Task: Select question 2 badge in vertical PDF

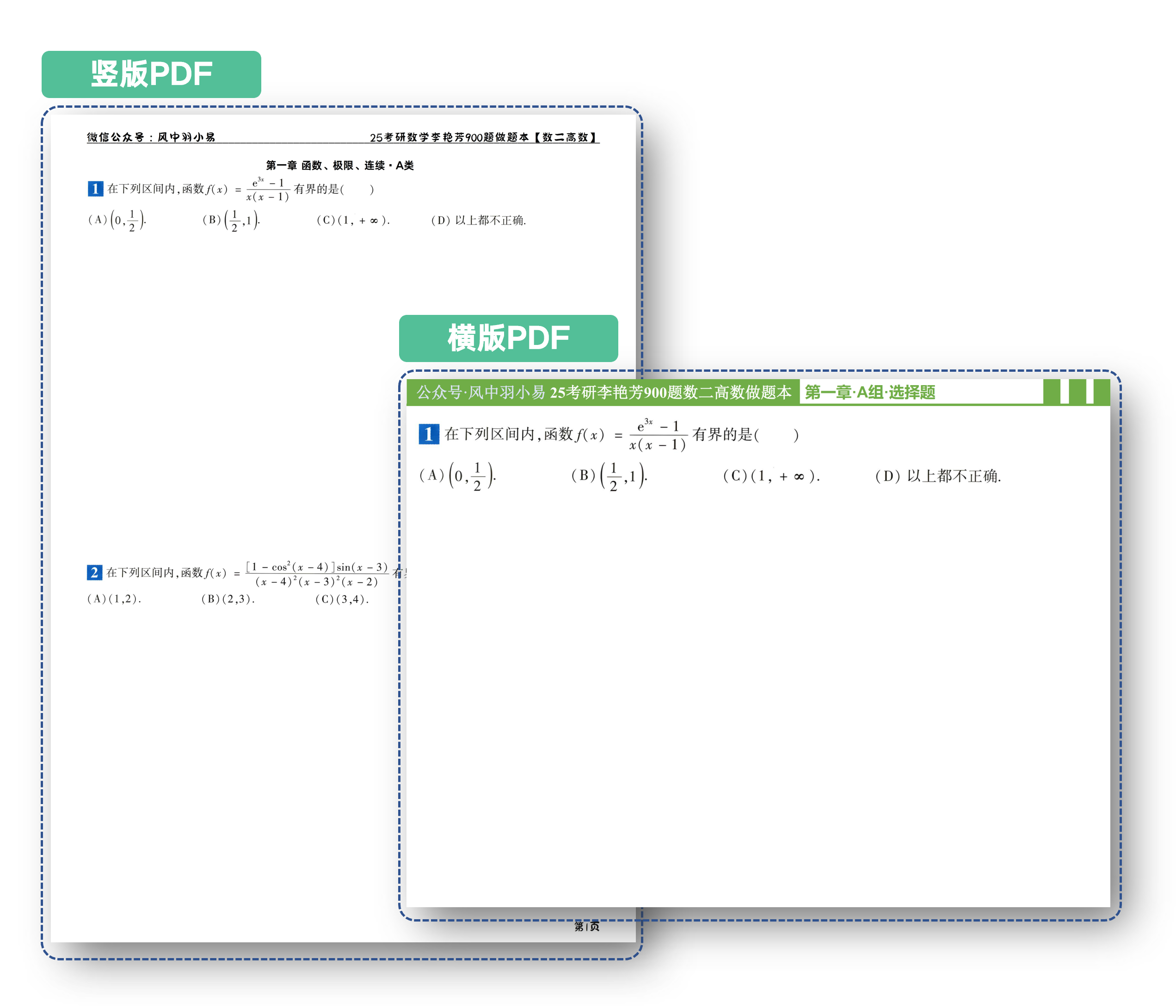Action: point(94,572)
